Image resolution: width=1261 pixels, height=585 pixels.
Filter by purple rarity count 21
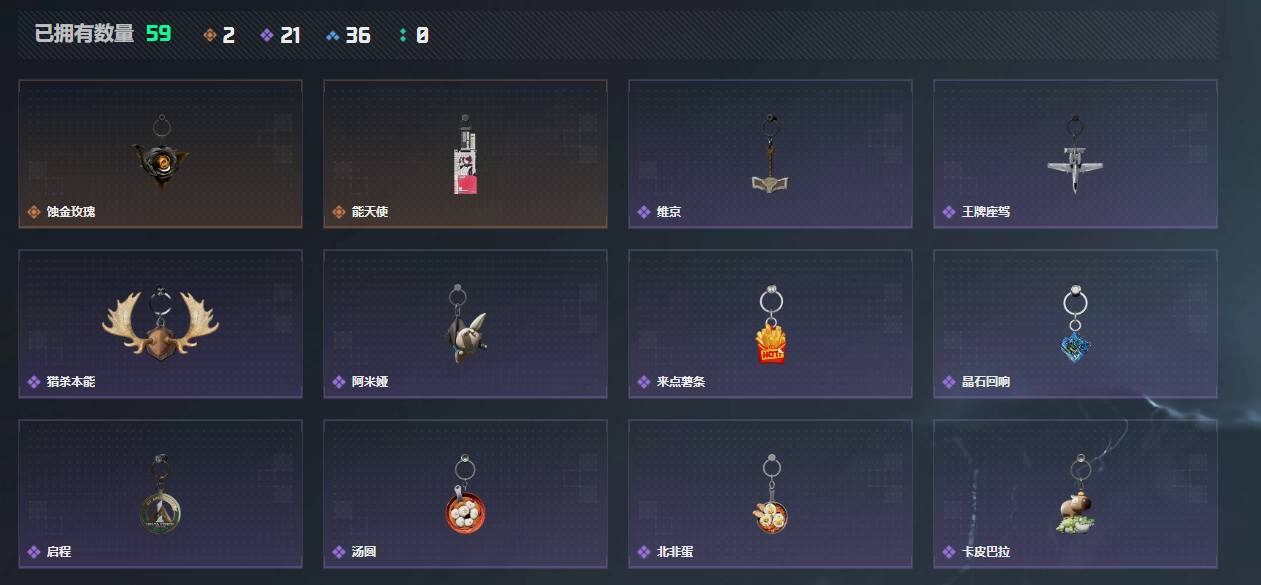[x=280, y=35]
